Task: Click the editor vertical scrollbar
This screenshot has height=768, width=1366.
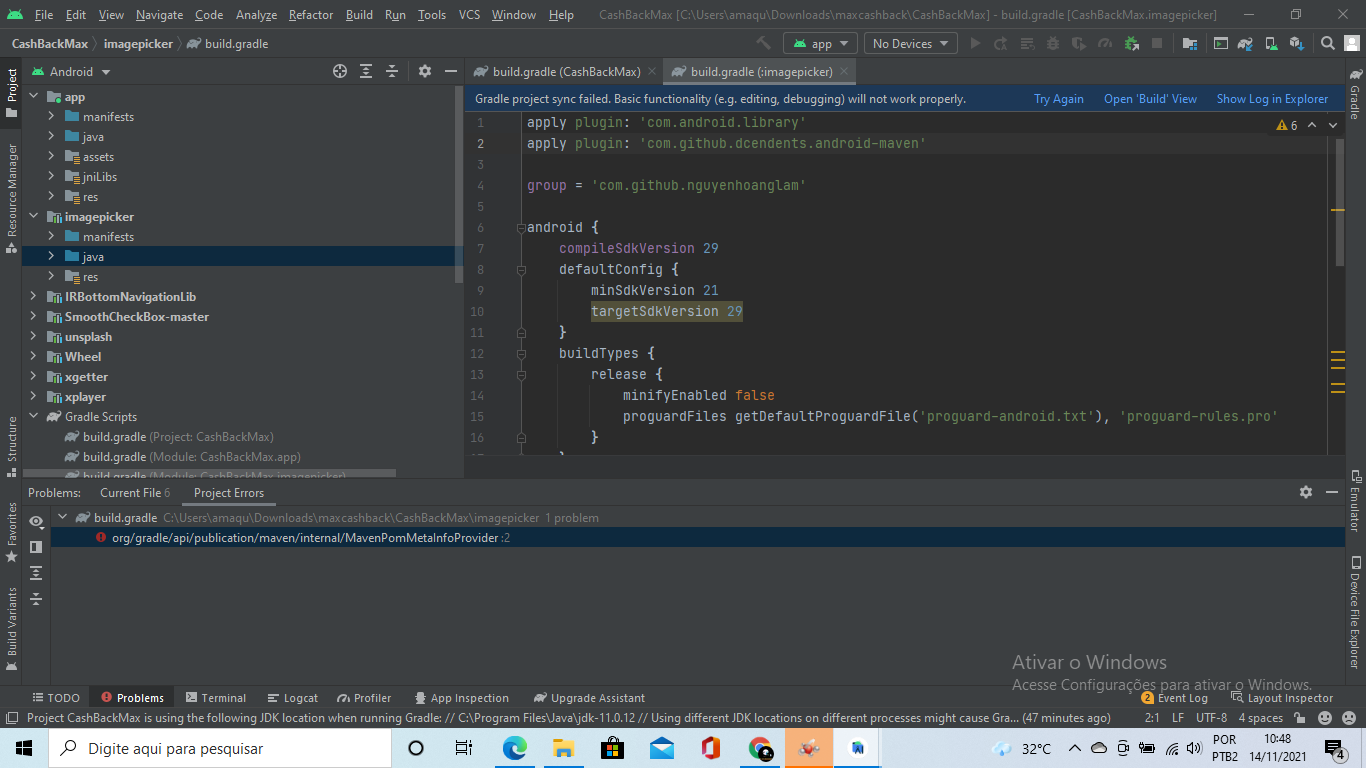Action: (1340, 200)
